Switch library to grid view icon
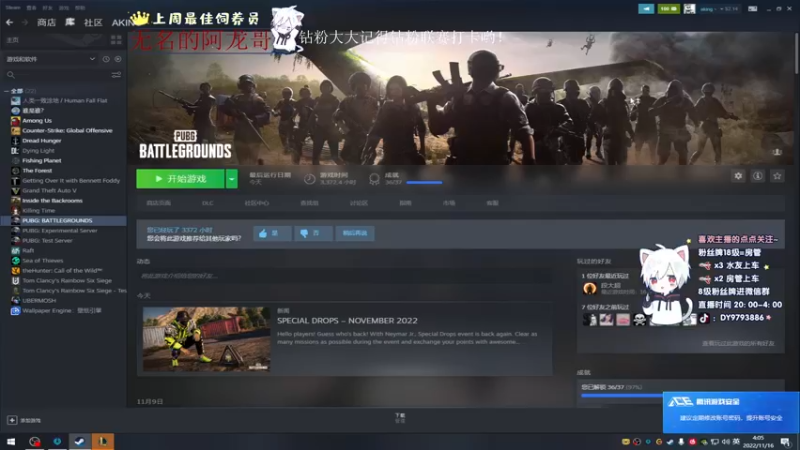The width and height of the screenshot is (800, 450). tap(116, 40)
